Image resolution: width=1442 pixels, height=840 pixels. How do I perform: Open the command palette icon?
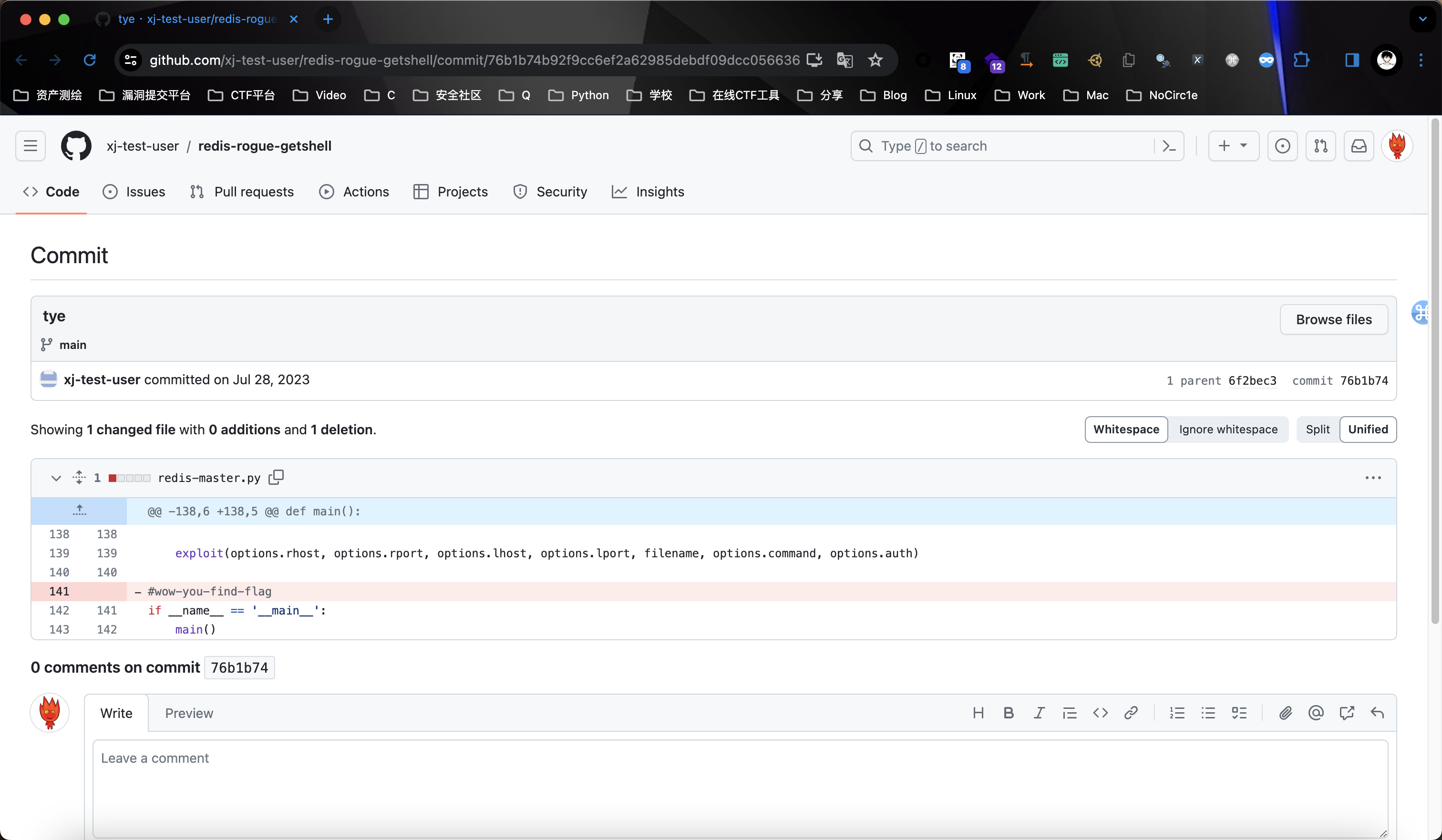pyautogui.click(x=1169, y=146)
